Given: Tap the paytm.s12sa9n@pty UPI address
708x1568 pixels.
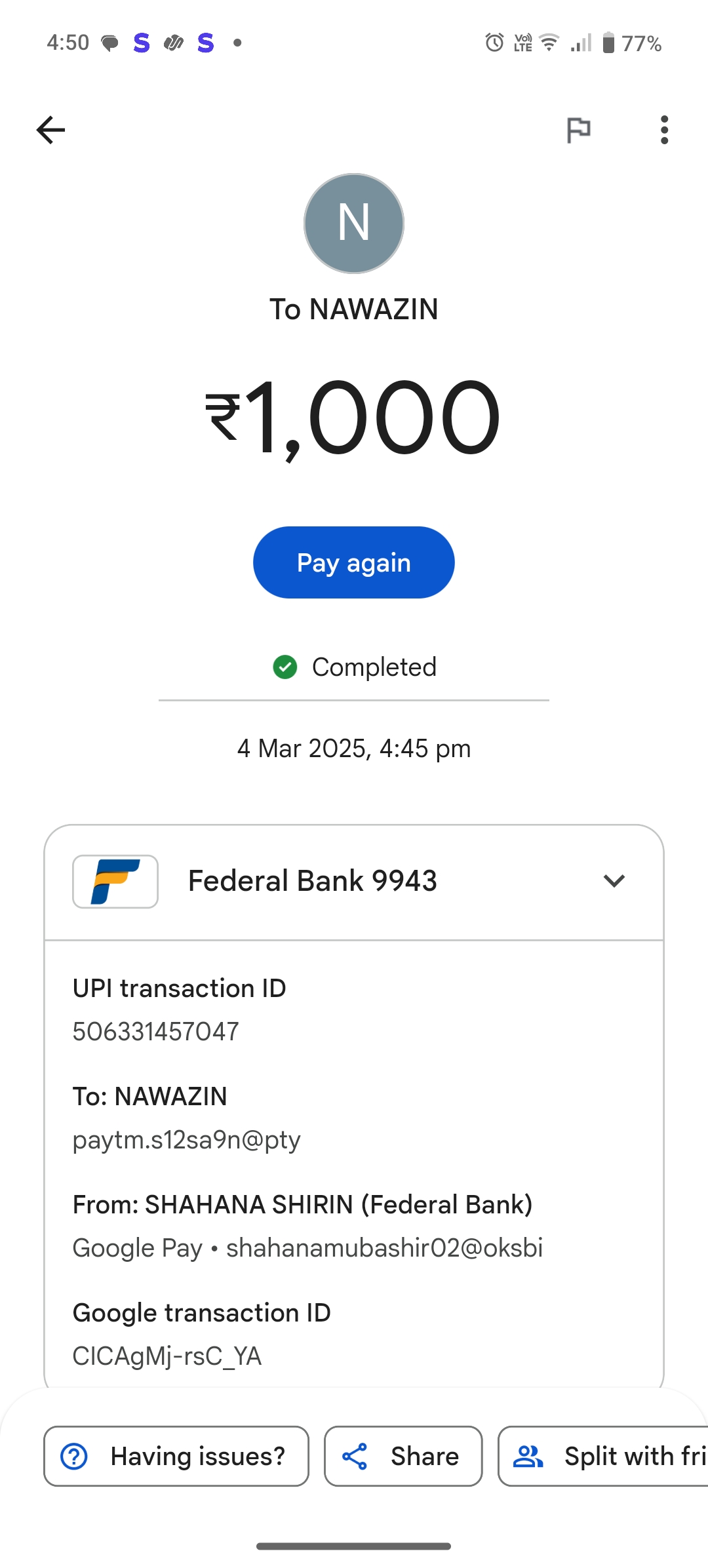Looking at the screenshot, I should [187, 1140].
